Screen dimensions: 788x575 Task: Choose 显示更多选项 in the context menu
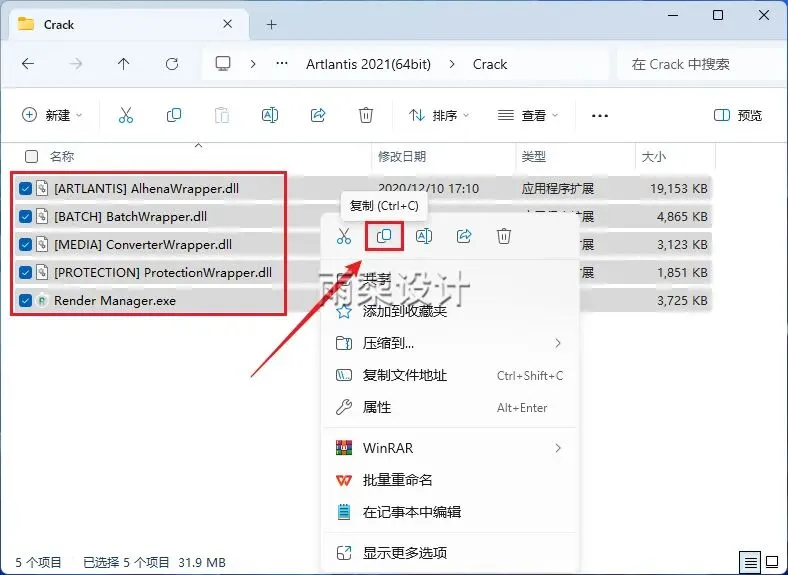point(449,553)
